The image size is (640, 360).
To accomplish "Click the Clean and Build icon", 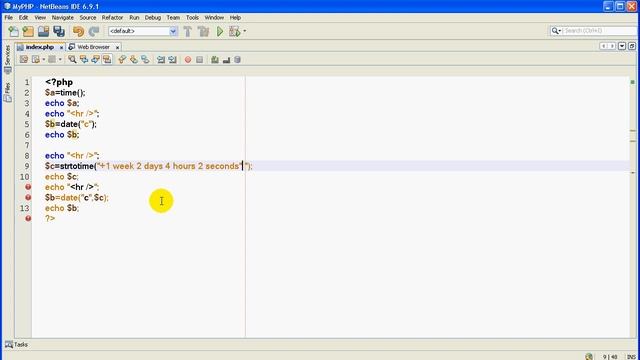I will click(203, 31).
